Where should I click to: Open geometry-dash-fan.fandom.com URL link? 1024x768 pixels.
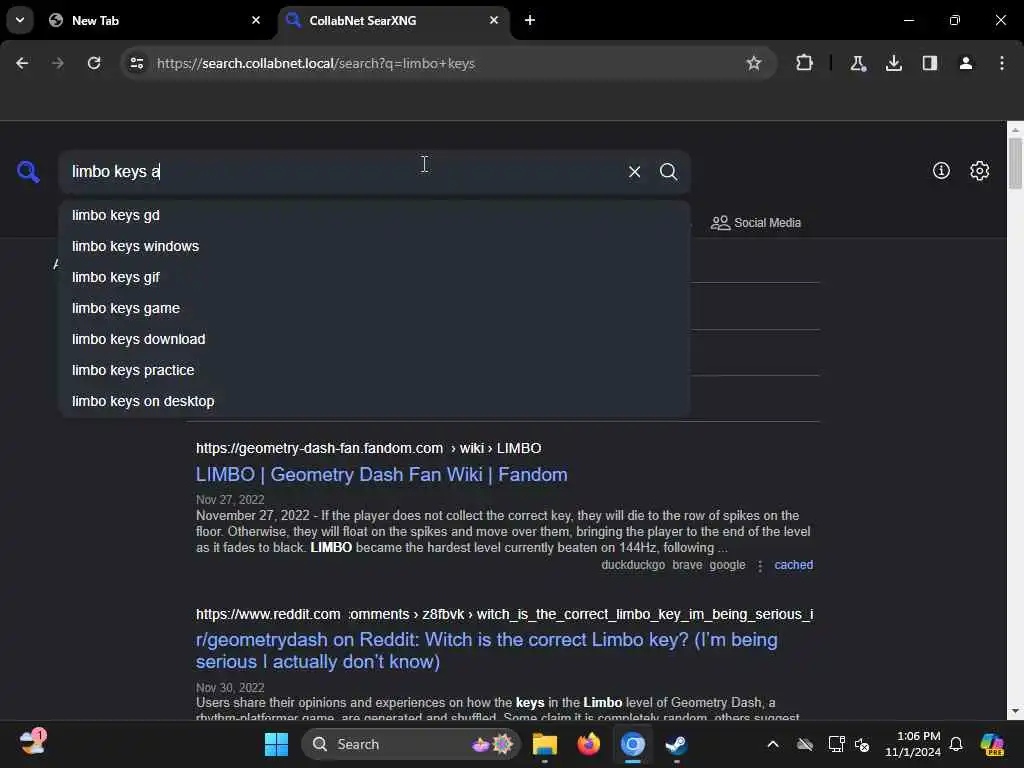pyautogui.click(x=368, y=449)
